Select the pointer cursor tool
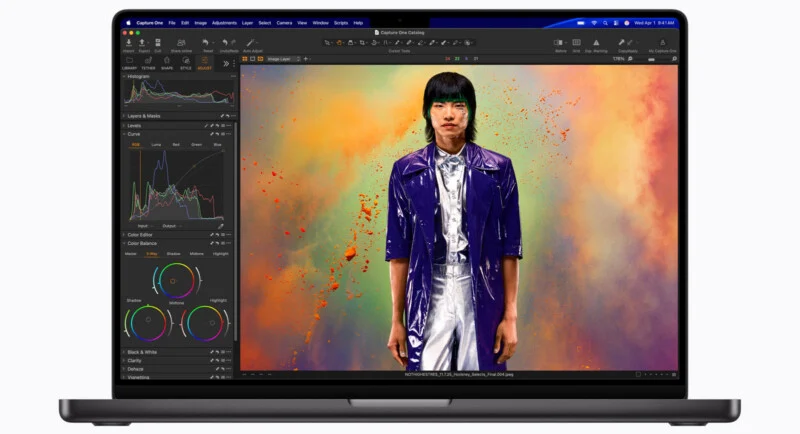Viewport: 800px width, 434px height. pos(327,43)
